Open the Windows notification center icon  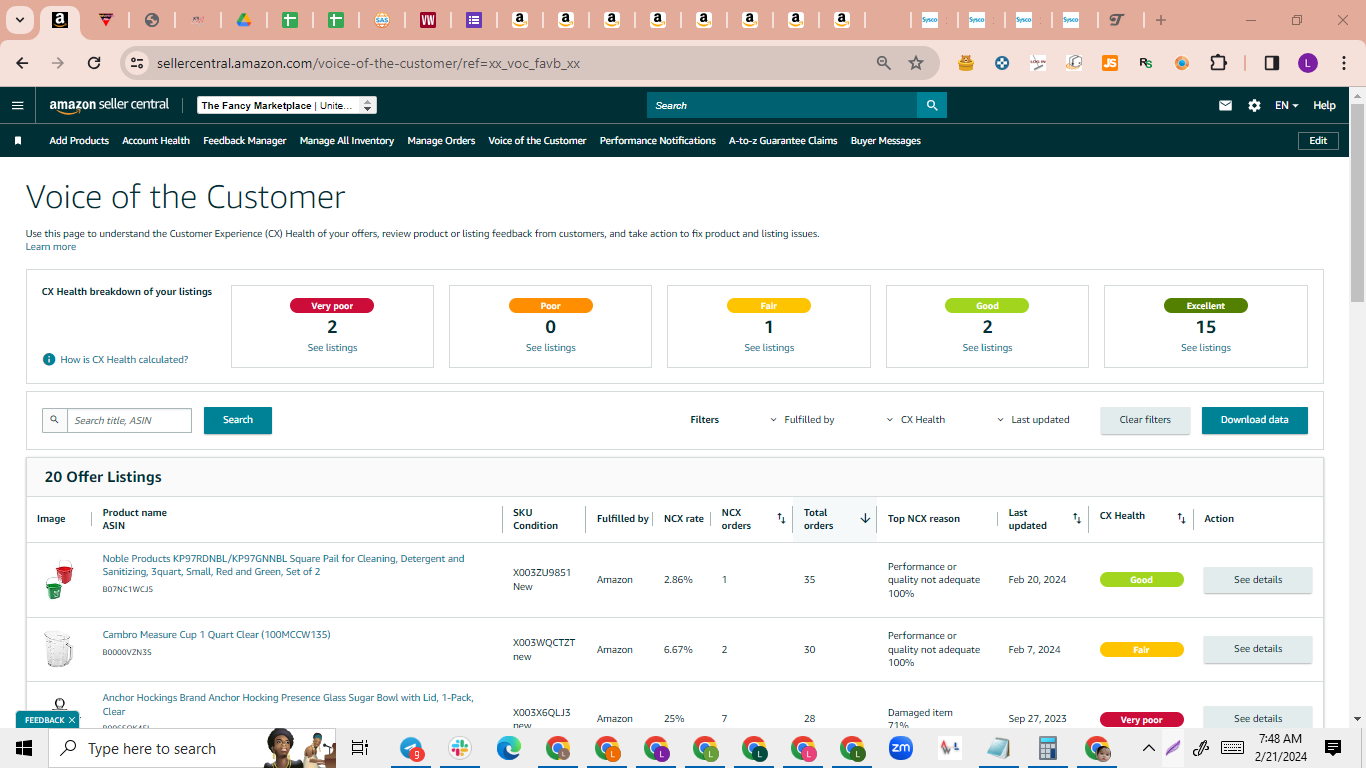[1333, 748]
